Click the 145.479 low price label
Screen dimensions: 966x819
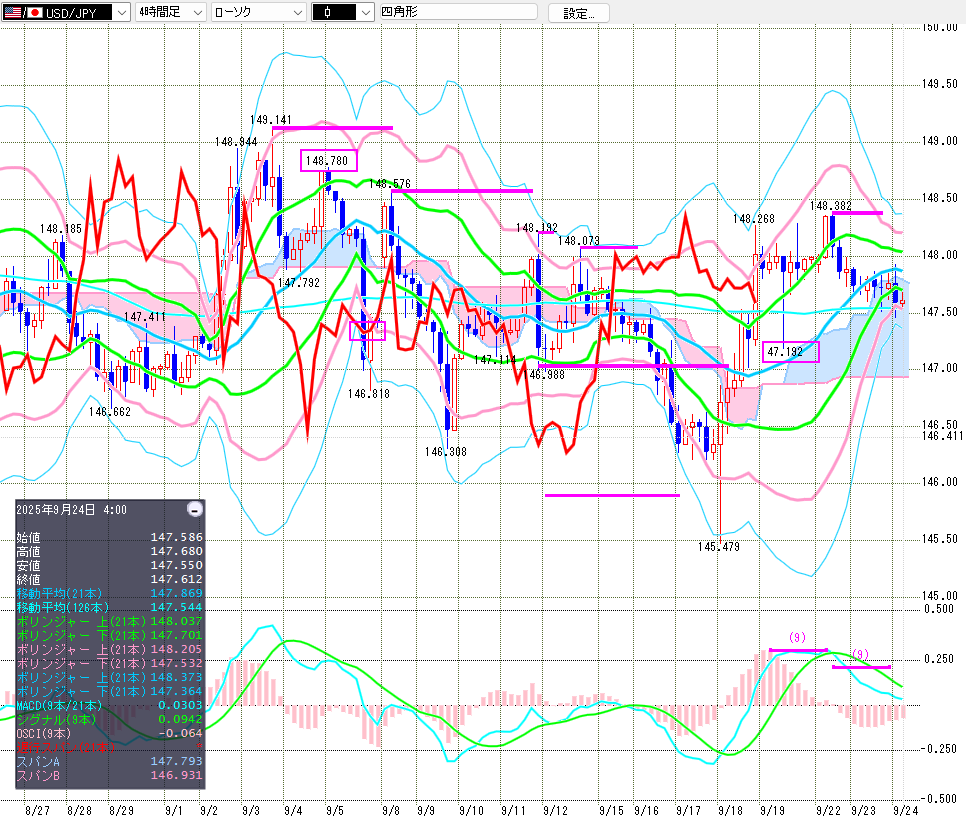(x=718, y=546)
